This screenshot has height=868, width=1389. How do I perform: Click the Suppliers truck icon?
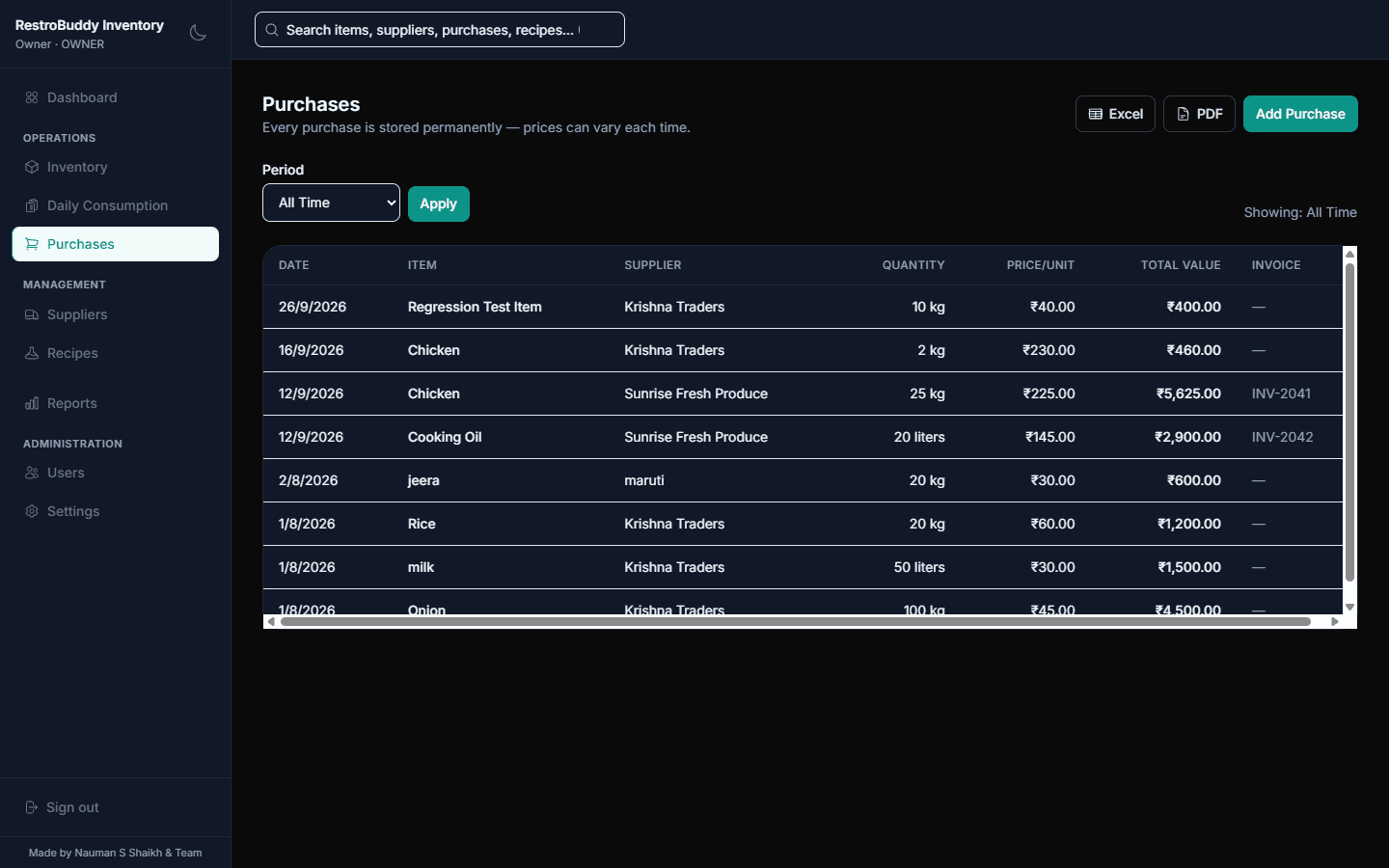point(32,314)
